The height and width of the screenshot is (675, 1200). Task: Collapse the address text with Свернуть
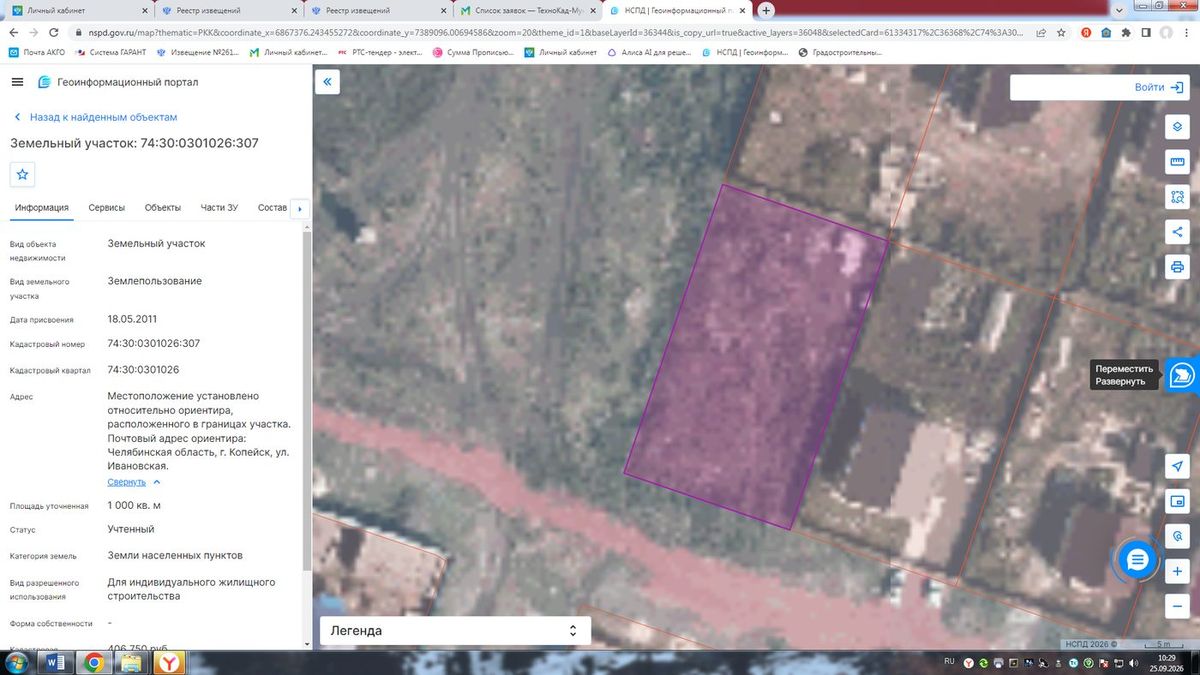coord(134,482)
